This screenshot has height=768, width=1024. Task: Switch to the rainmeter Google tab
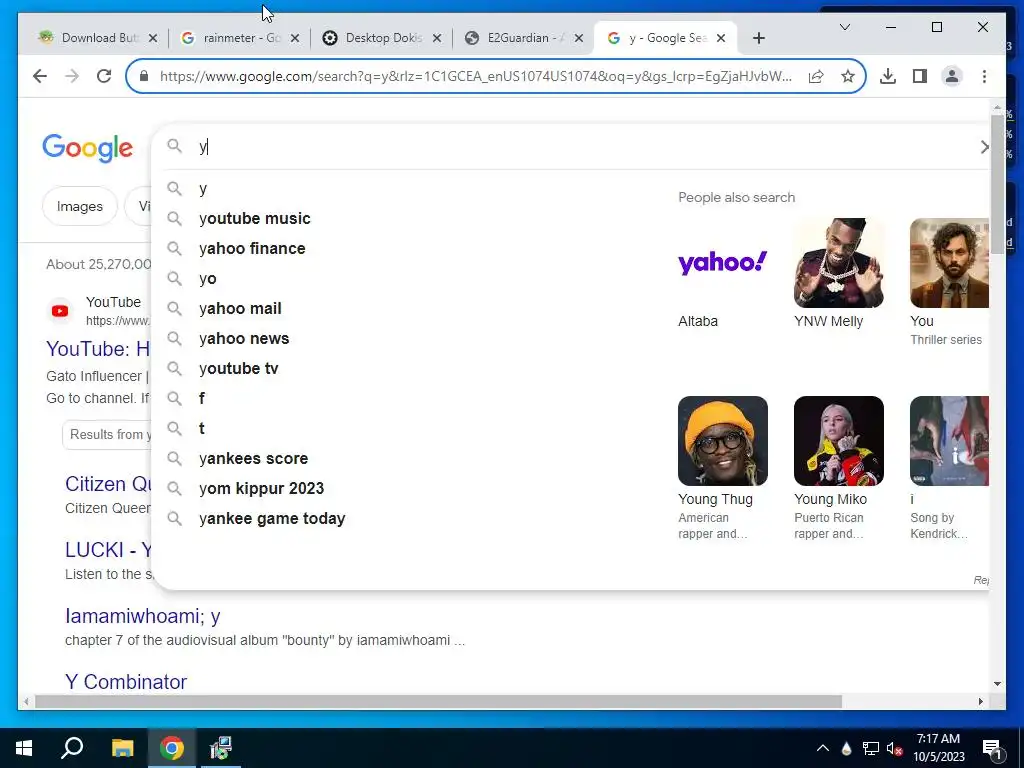[x=240, y=38]
